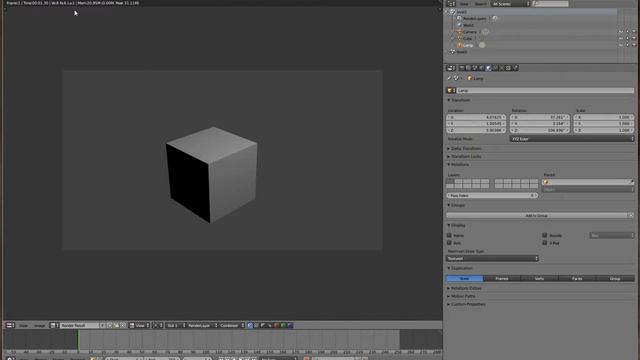Click the pin icon in properties breadcrumb
Image resolution: width=640 pixels, height=360 pixels.
pyautogui.click(x=449, y=78)
